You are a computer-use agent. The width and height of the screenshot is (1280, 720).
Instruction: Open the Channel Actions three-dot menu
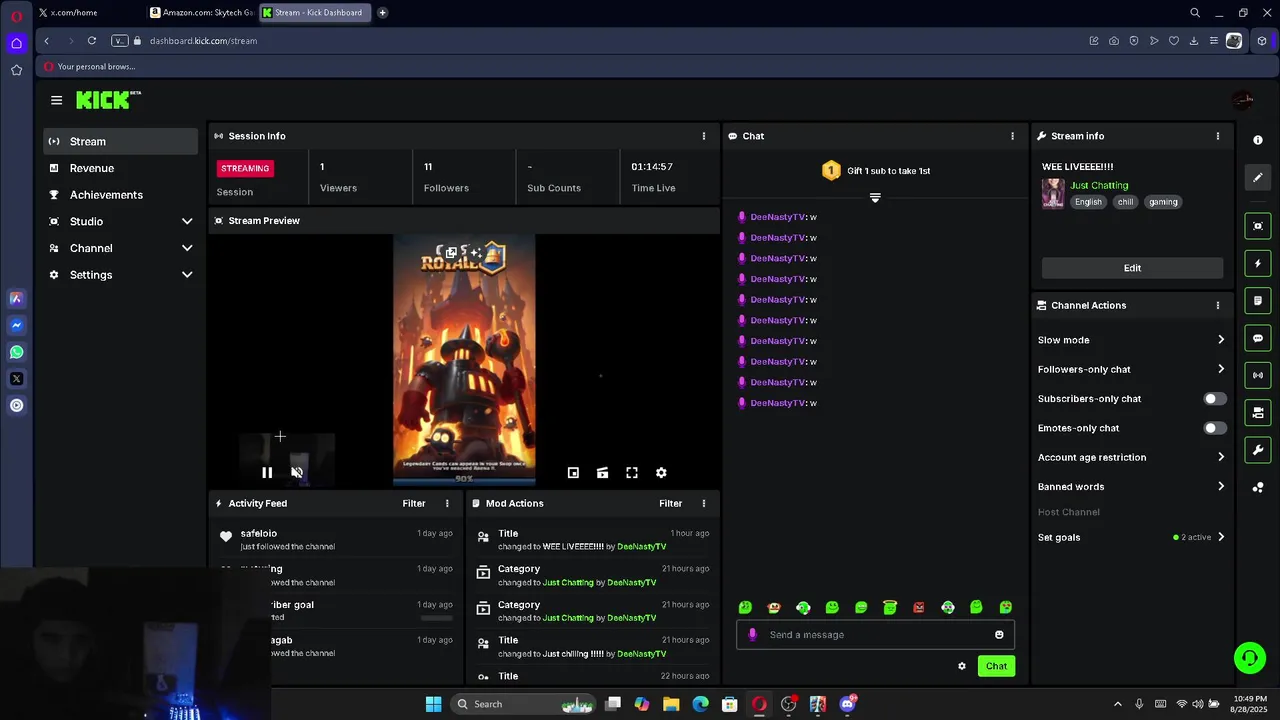click(1218, 305)
